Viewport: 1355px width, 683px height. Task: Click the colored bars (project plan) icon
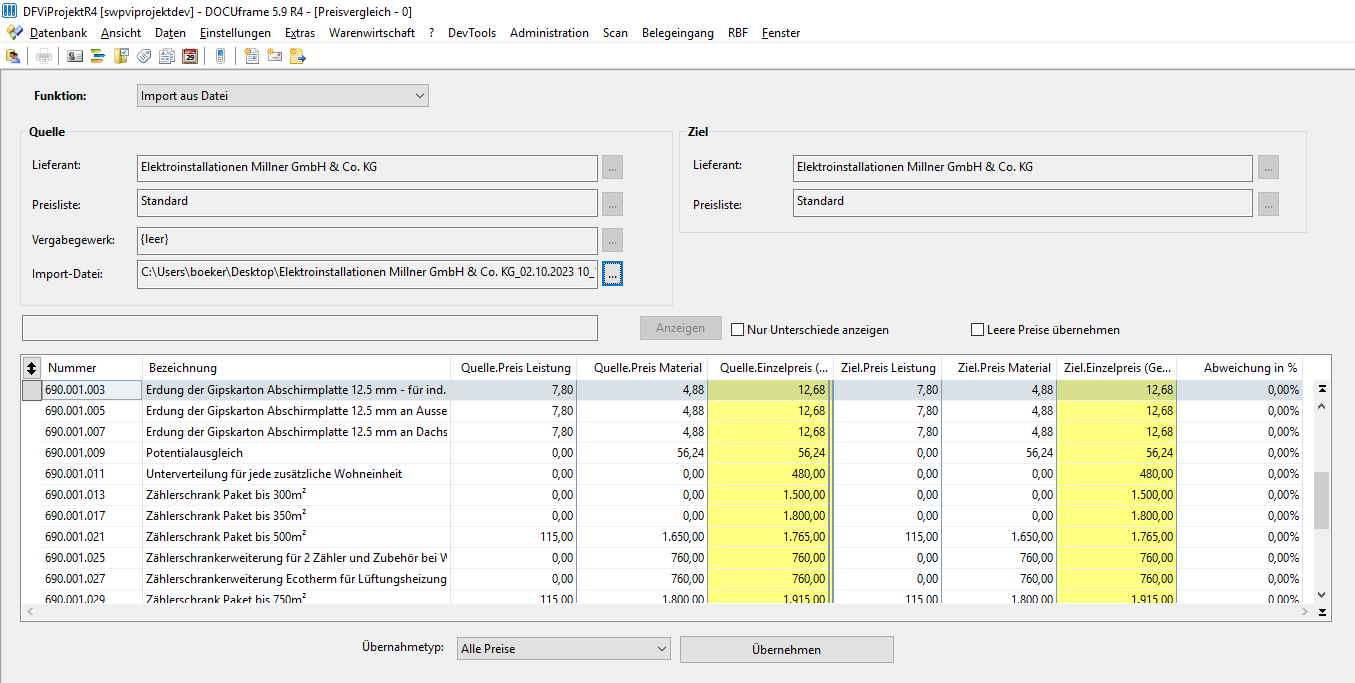tap(98, 56)
